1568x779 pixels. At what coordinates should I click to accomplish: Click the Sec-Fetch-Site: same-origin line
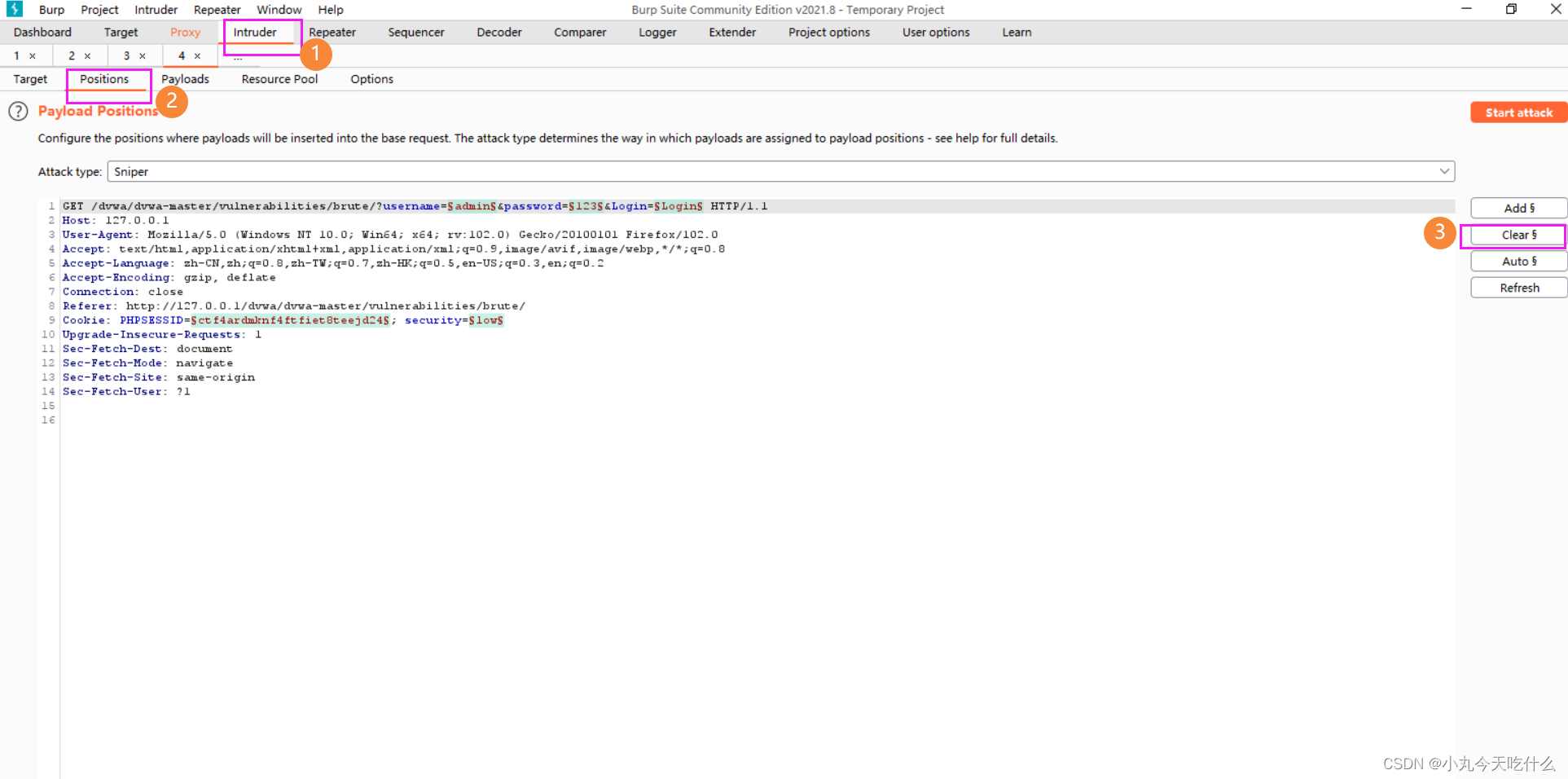[x=159, y=377]
